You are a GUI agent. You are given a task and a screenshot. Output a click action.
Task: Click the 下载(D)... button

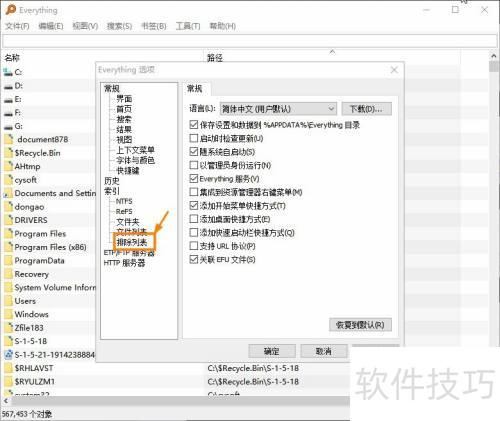[x=366, y=109]
